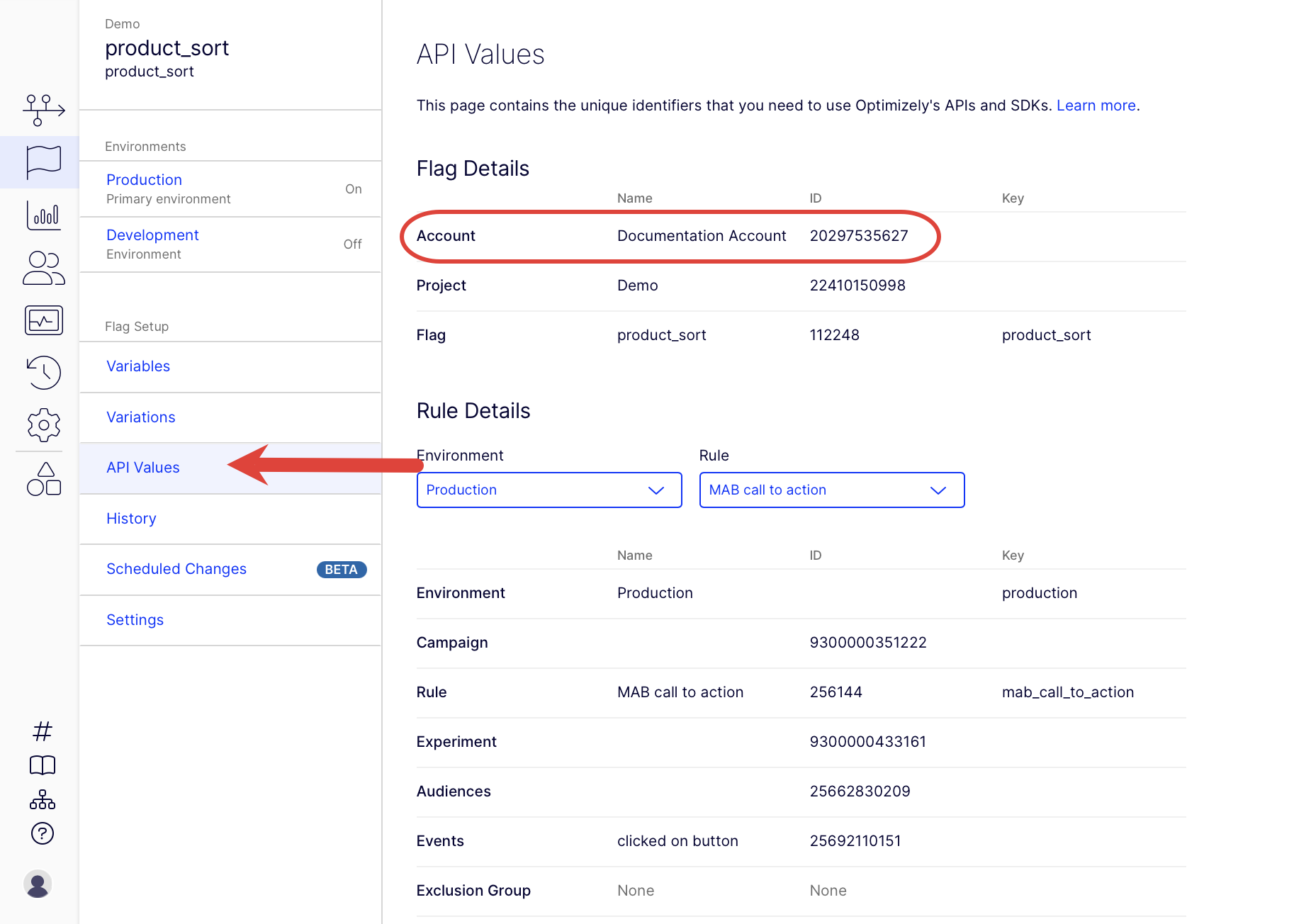Screen dimensions: 1294x924
Task: Open the history clock icon
Action: pos(43,372)
